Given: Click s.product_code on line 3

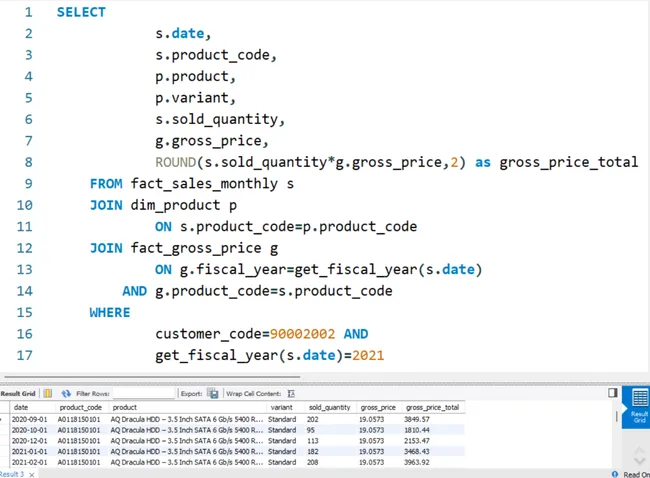Looking at the screenshot, I should pos(212,55).
